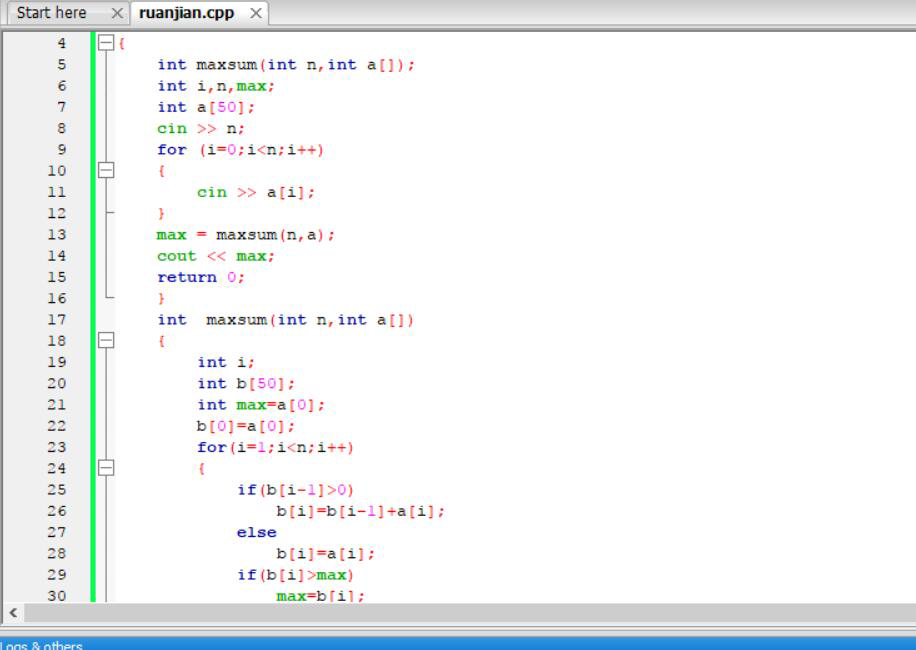
Task: Collapse the for loop block at line 10
Action: (105, 171)
